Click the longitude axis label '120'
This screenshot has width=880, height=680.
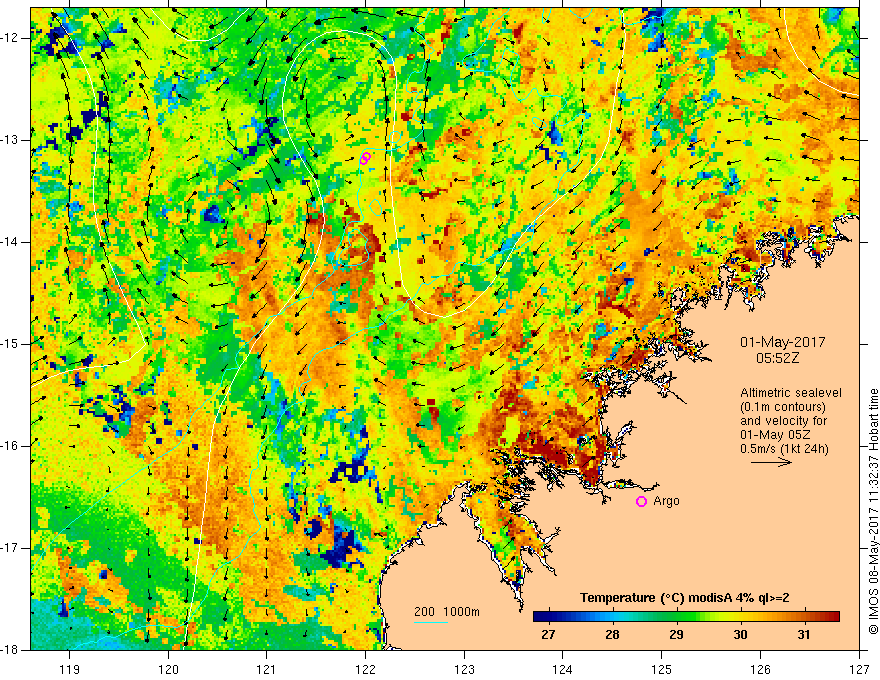tap(168, 669)
